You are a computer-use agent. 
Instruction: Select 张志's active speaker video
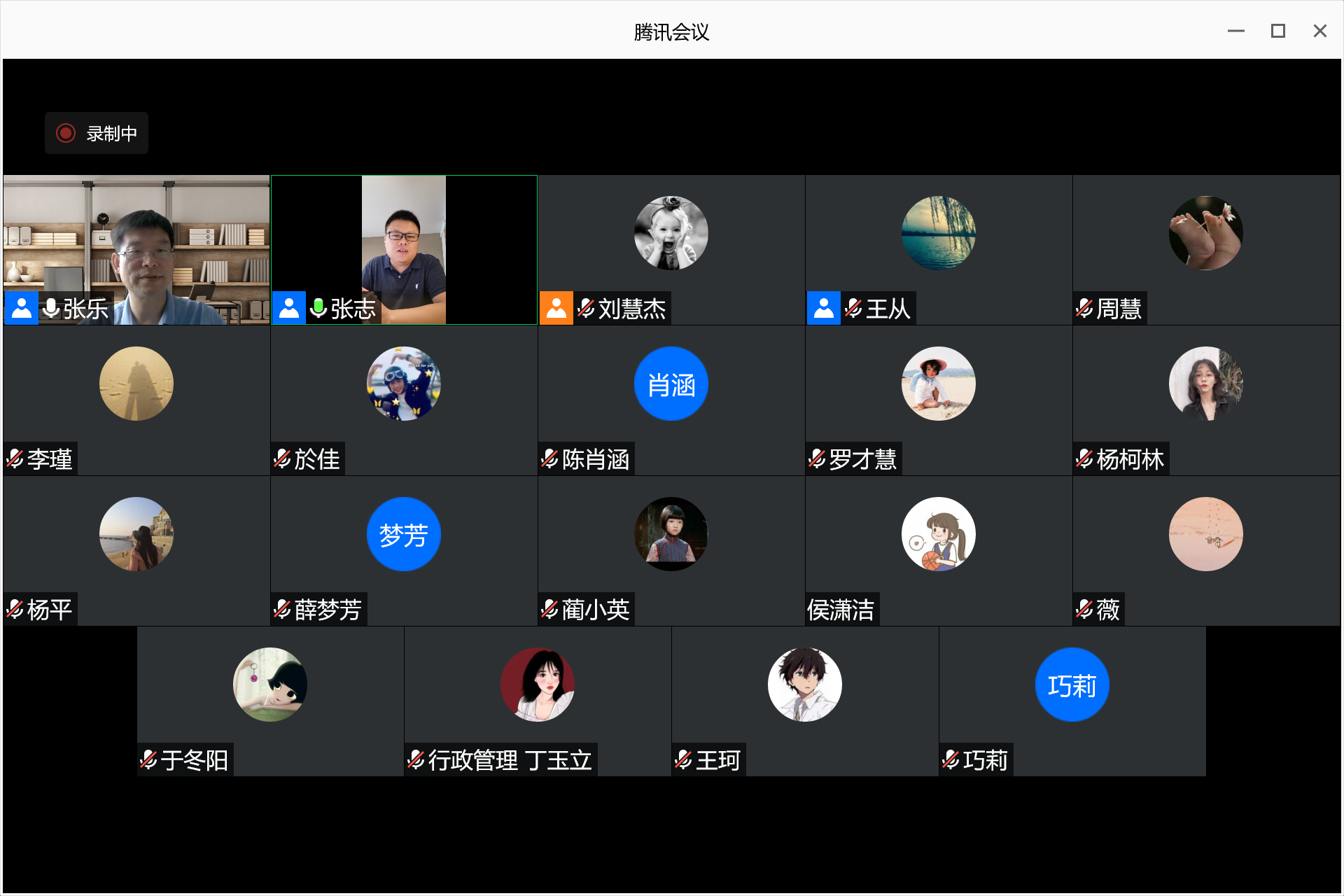pos(404,238)
